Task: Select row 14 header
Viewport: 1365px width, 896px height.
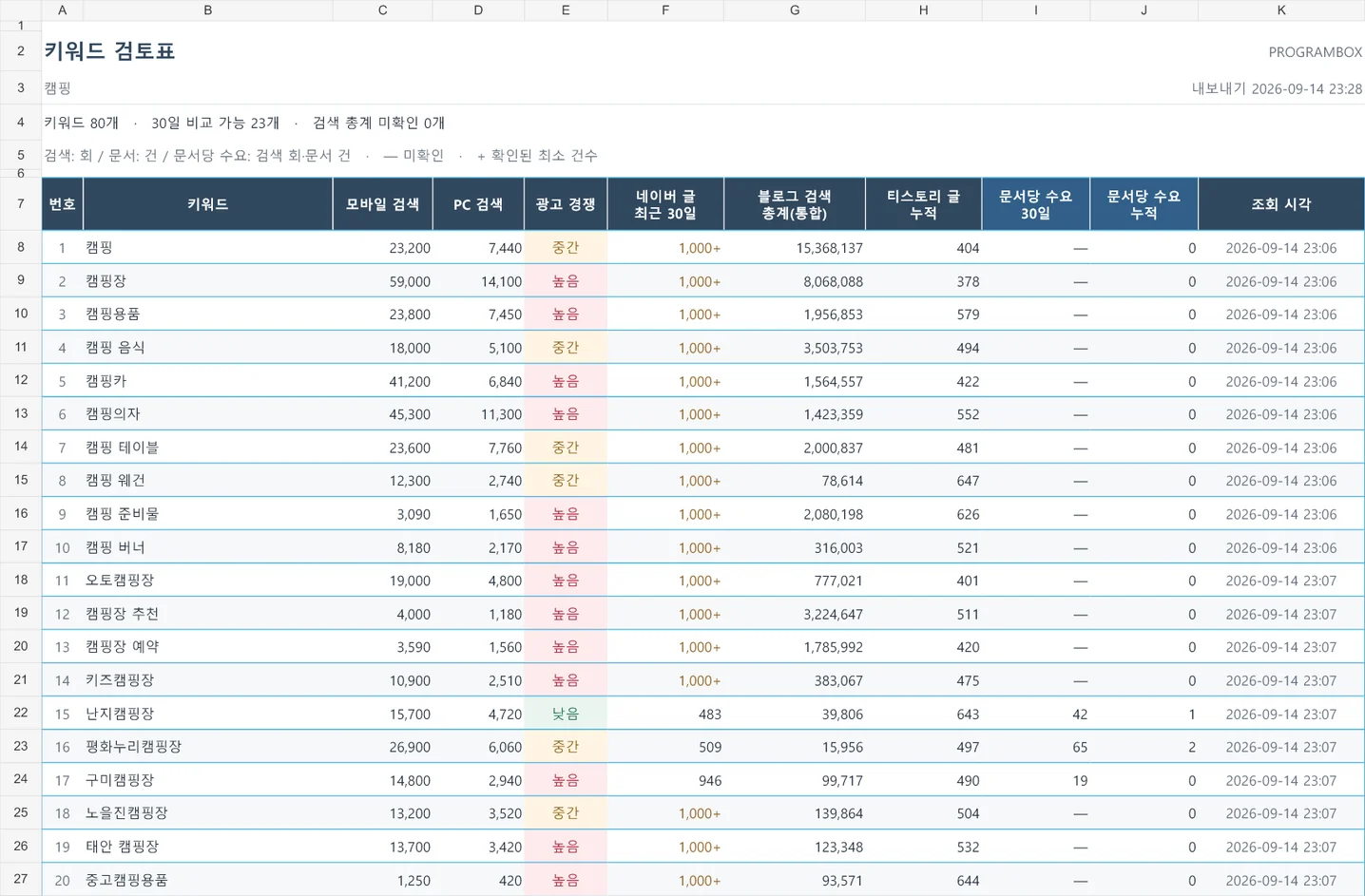Action: tap(21, 447)
